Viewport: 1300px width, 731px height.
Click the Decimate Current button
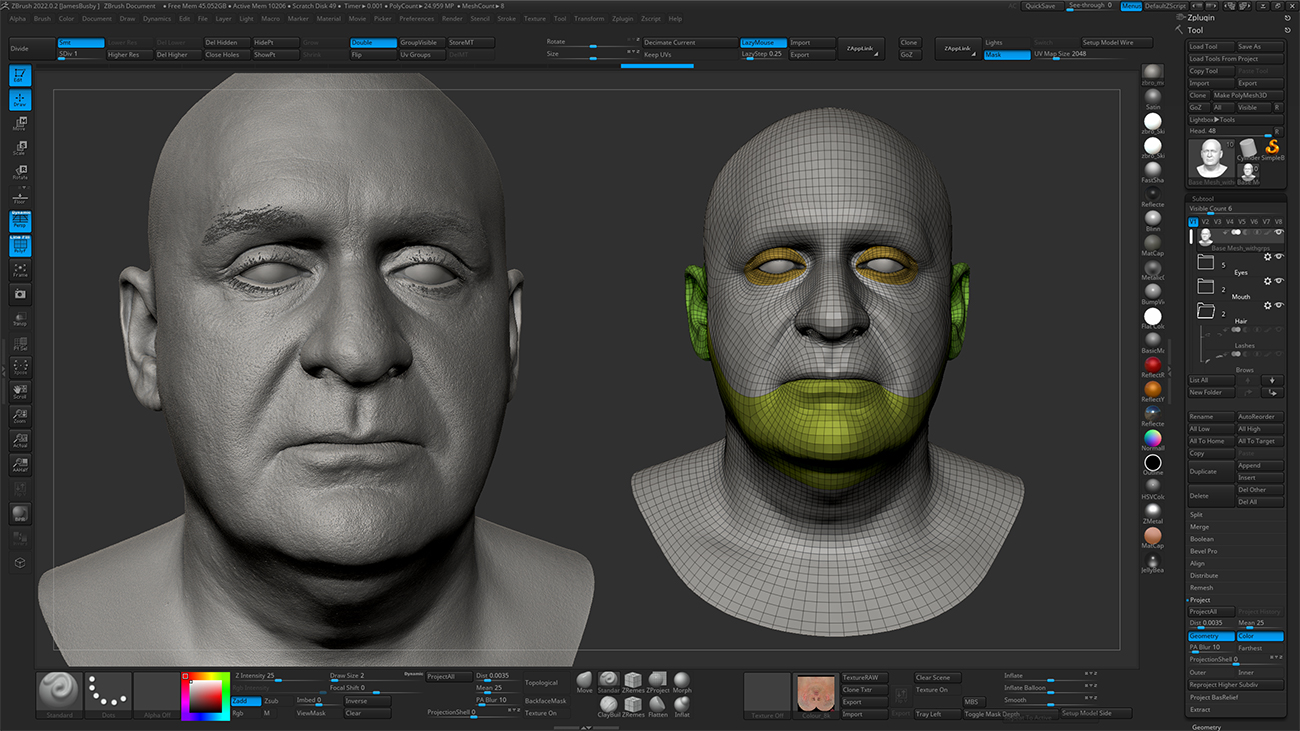pos(689,43)
